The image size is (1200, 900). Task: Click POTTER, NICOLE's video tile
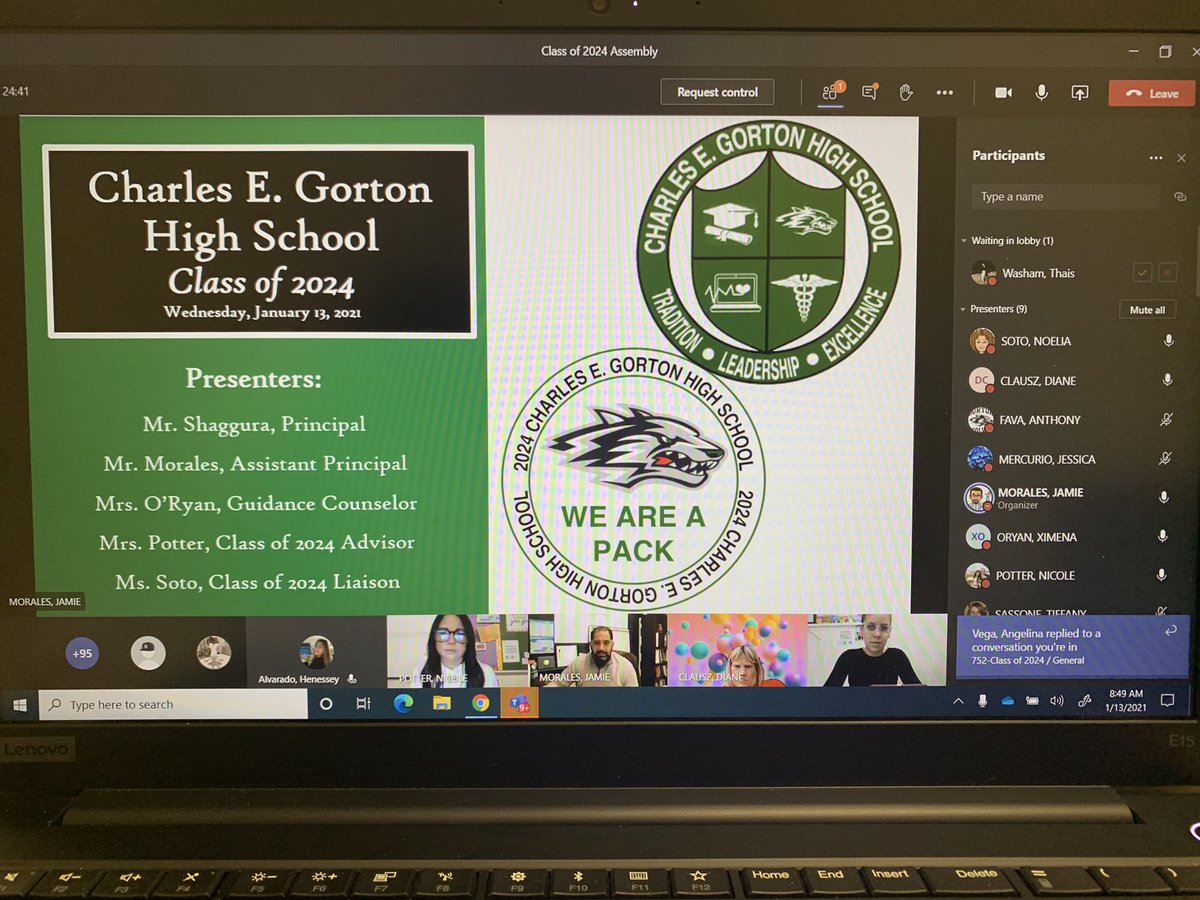456,650
